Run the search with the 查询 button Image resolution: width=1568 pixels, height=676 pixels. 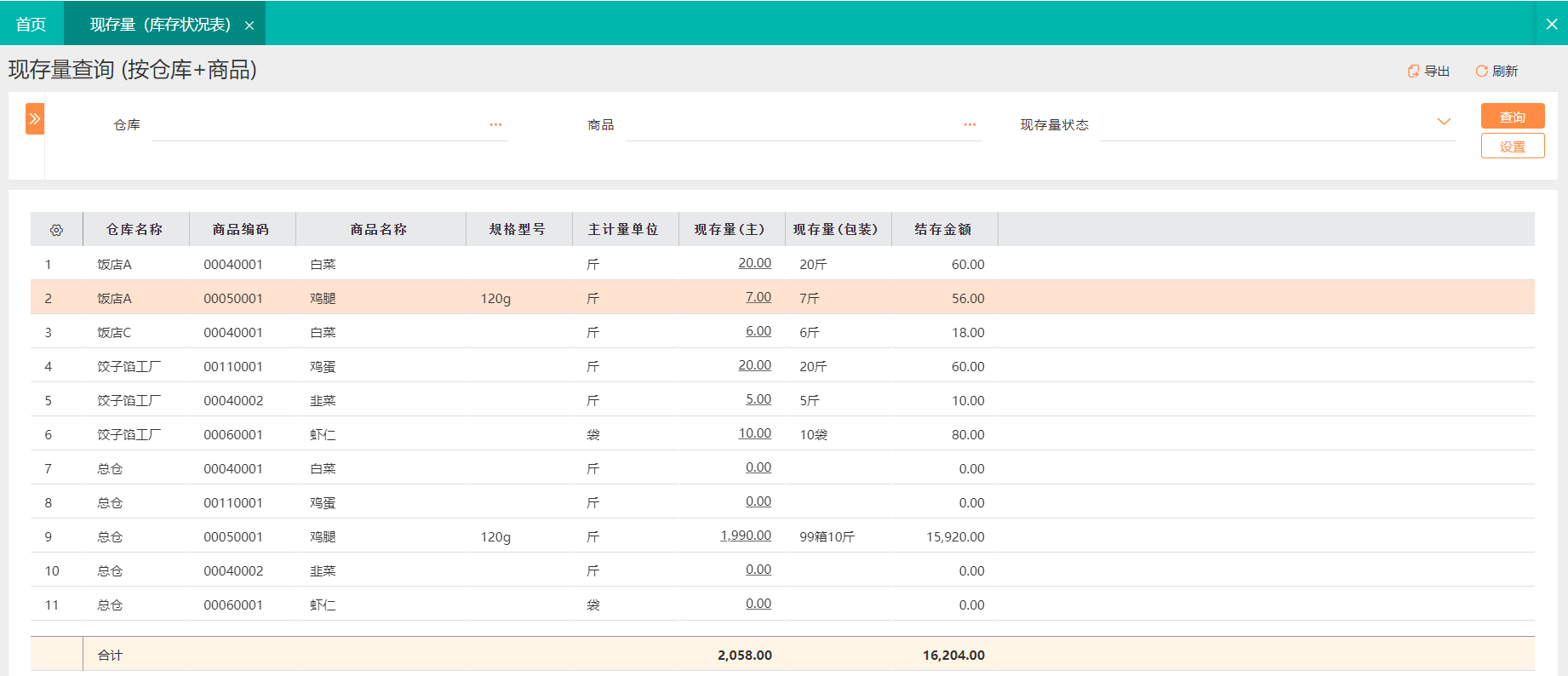coord(1513,117)
